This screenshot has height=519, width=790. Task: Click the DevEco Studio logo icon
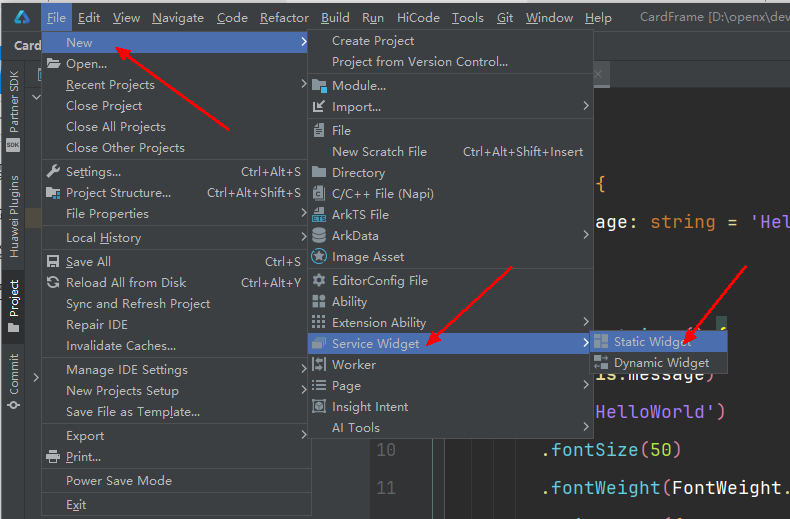[21, 18]
